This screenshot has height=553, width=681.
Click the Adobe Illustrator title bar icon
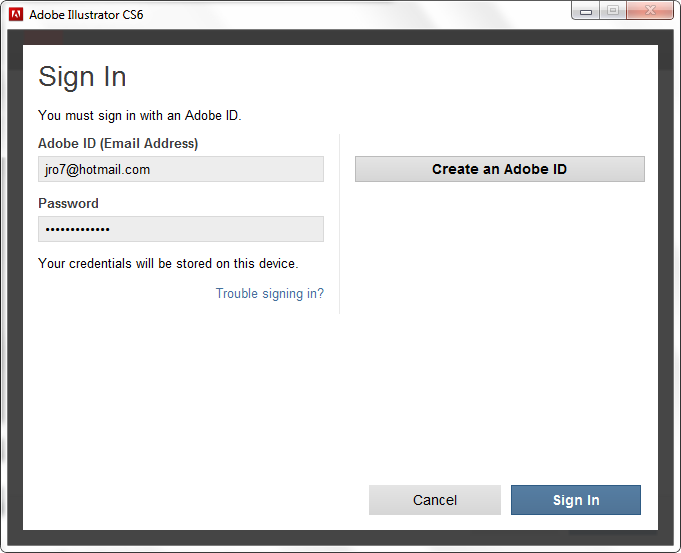pos(16,15)
